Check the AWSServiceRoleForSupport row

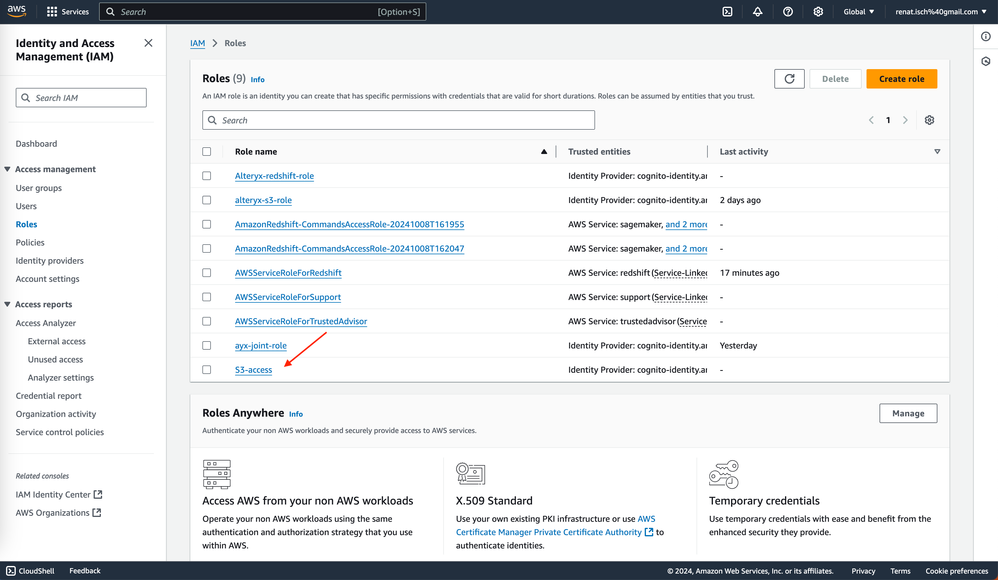pyautogui.click(x=206, y=297)
